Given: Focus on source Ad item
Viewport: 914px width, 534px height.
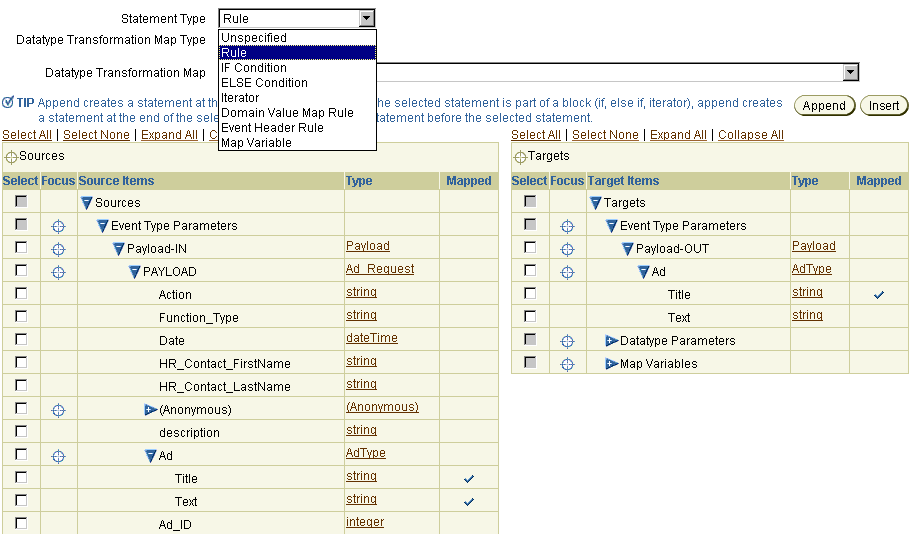Looking at the screenshot, I should 58,456.
